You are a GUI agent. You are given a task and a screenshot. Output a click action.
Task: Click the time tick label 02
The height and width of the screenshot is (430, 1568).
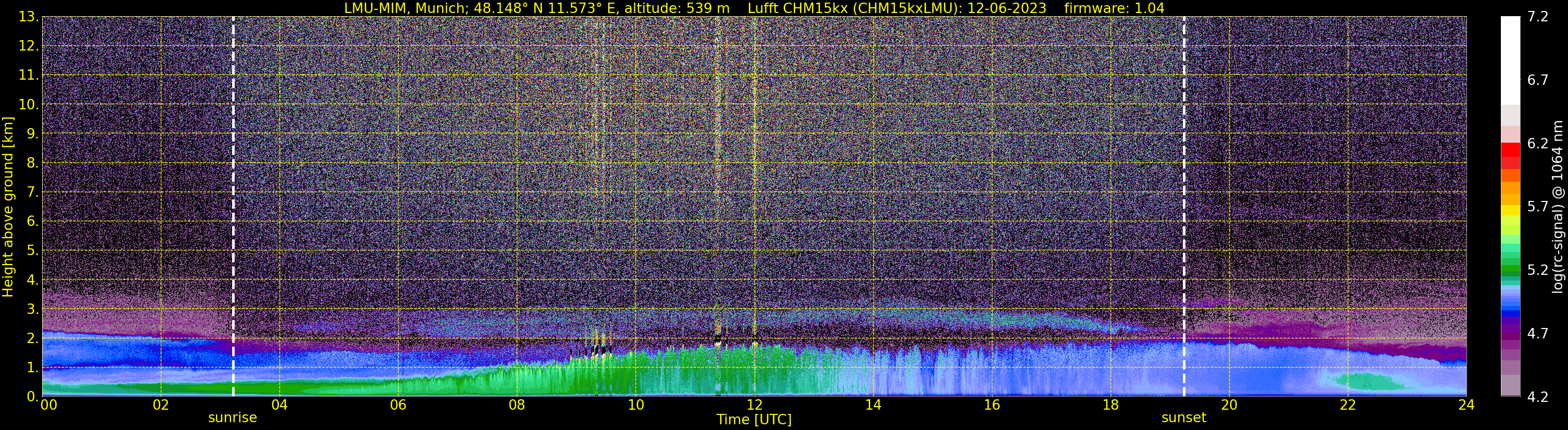tap(161, 405)
